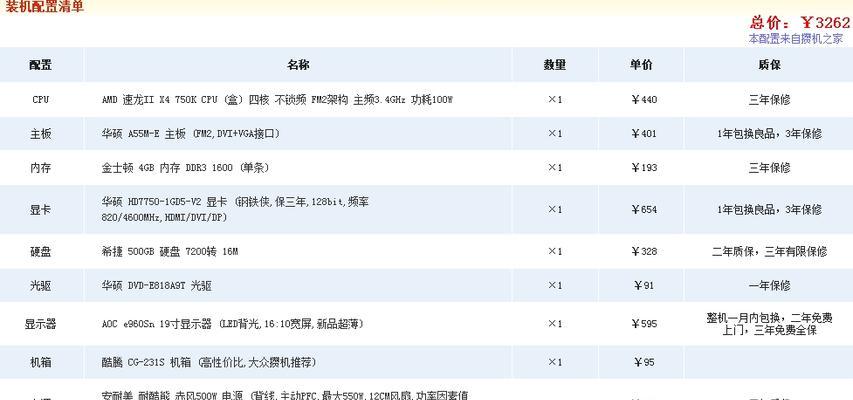Click the ¥328 price
Image resolution: width=853 pixels, height=400 pixels.
point(644,251)
